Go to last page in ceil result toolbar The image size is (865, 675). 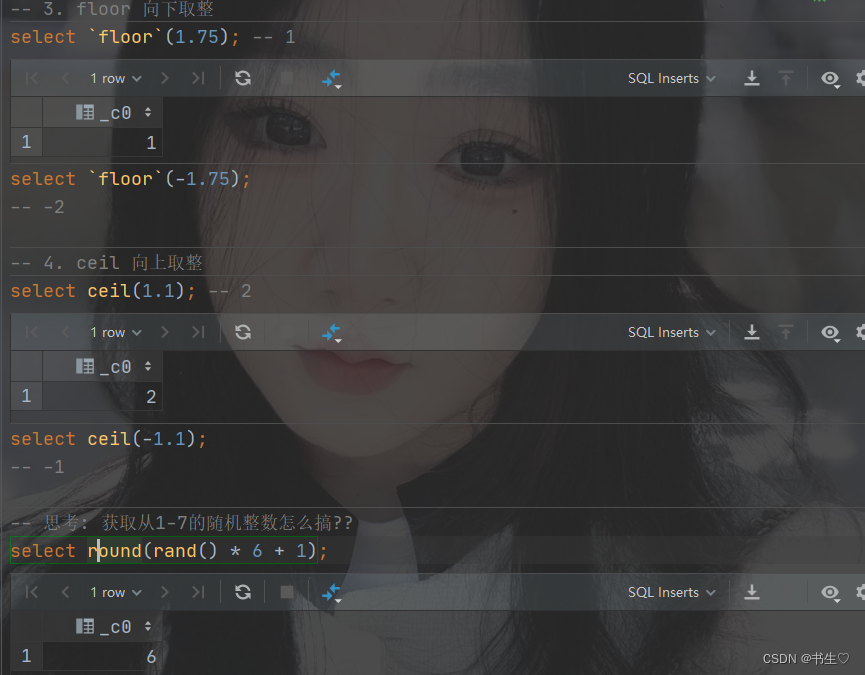click(198, 332)
